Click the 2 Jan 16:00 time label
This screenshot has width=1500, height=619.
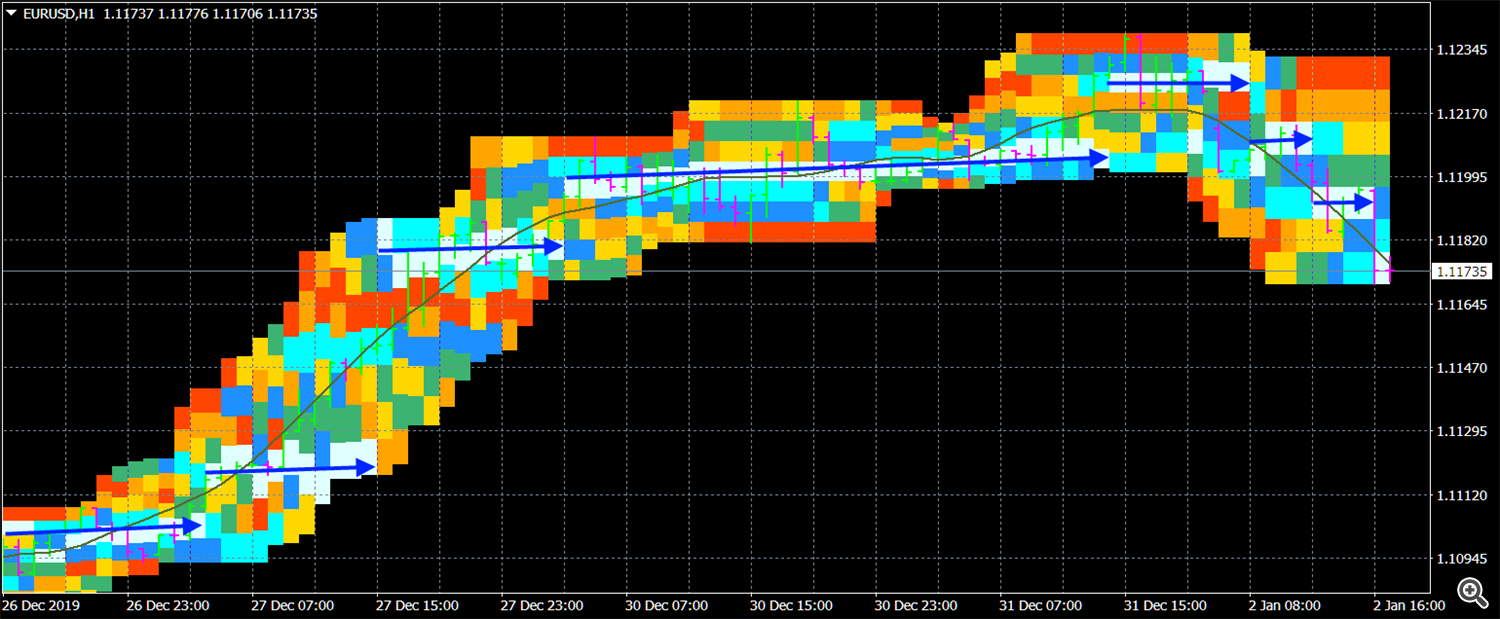[x=1410, y=606]
